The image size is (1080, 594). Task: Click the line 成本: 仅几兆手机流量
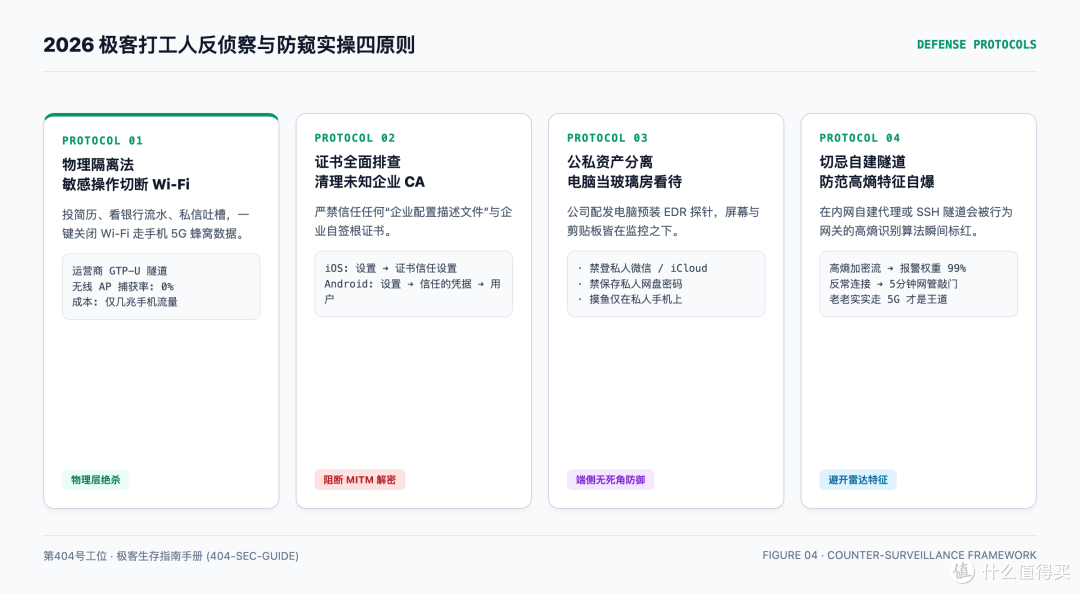click(x=125, y=302)
